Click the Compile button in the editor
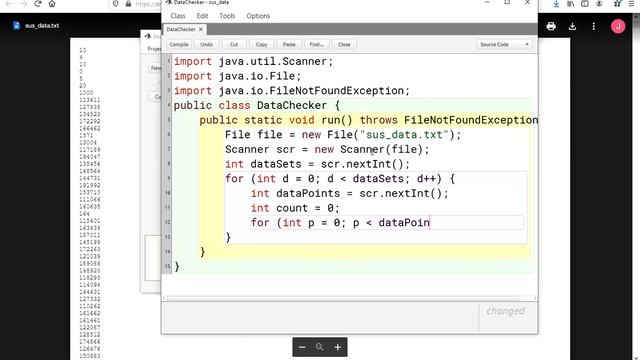Viewport: 640px width, 360px height. click(x=179, y=44)
